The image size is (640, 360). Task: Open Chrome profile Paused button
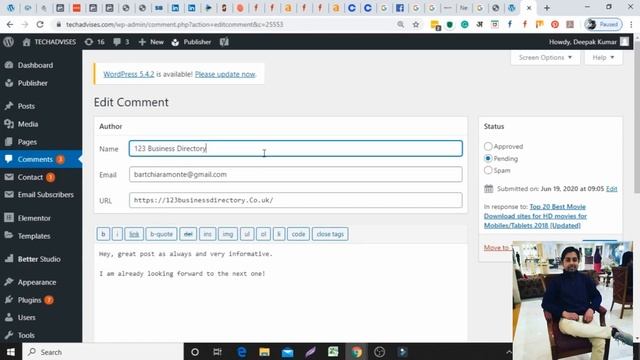(603, 24)
